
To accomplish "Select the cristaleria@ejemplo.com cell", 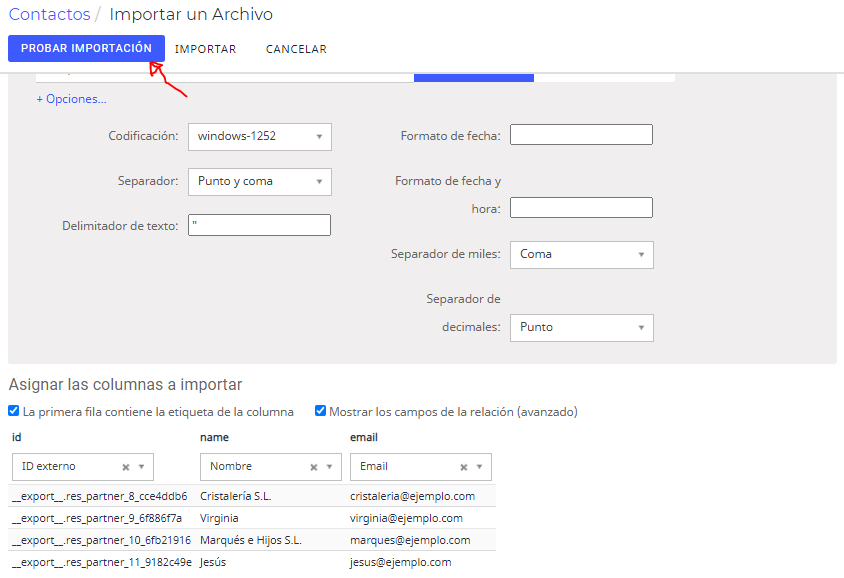I will point(412,496).
